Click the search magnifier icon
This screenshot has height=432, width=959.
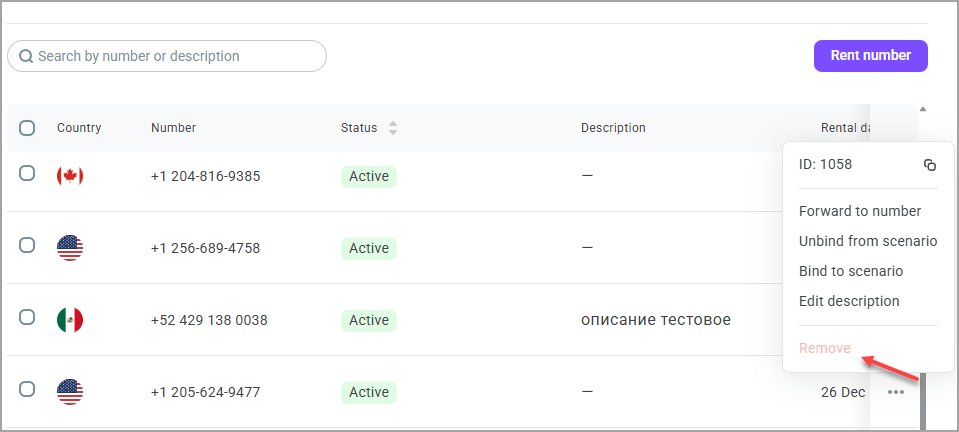pyautogui.click(x=26, y=57)
